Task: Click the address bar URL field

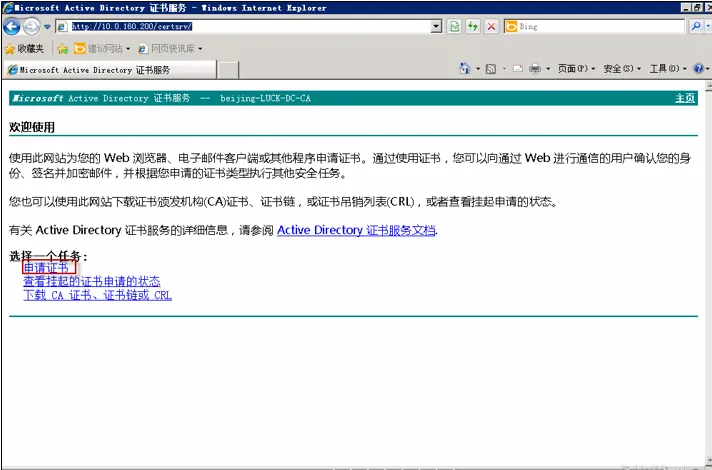Action: coord(248,26)
